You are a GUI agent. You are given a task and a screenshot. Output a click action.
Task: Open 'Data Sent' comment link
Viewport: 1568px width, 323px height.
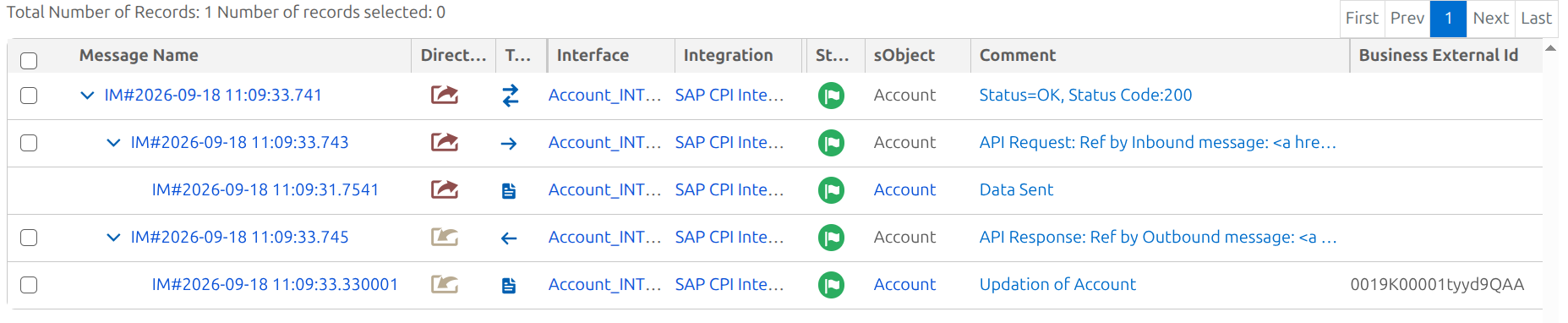[x=1016, y=189]
